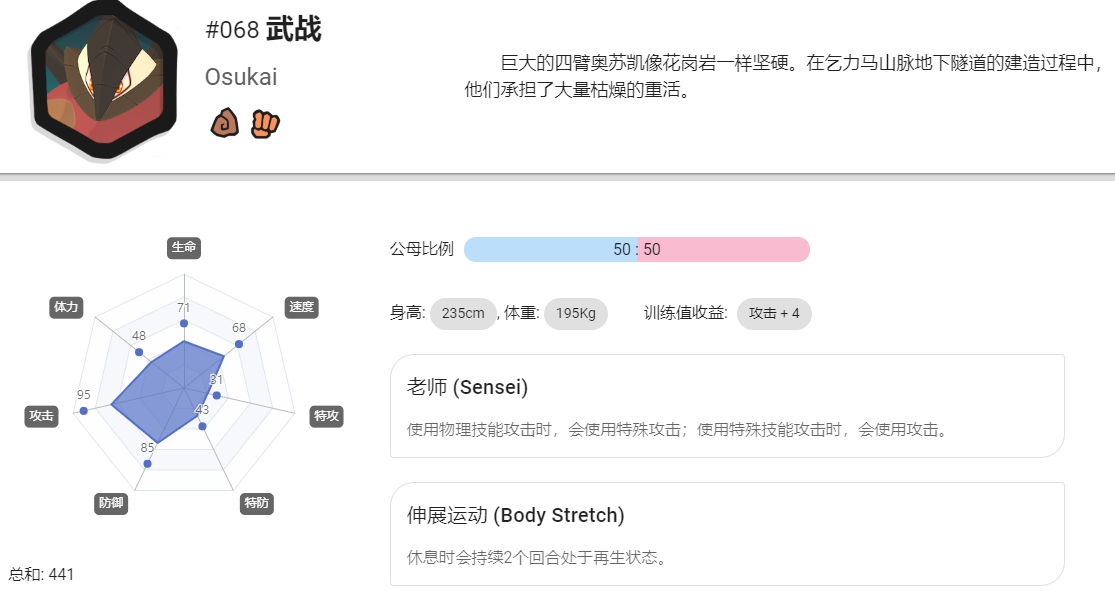Click the 攻击 + 4 training value chip
This screenshot has height=591, width=1115.
[774, 314]
